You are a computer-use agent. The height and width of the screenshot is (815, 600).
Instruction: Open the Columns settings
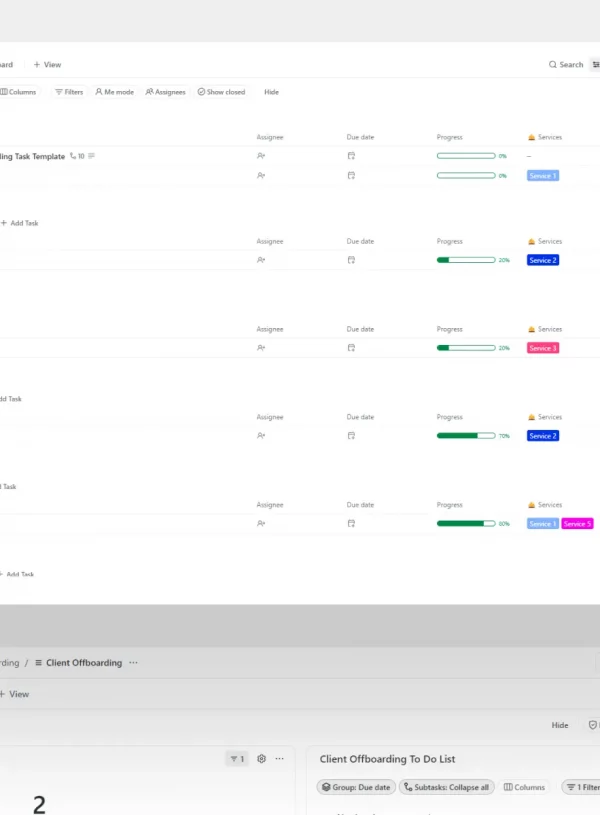(x=18, y=92)
